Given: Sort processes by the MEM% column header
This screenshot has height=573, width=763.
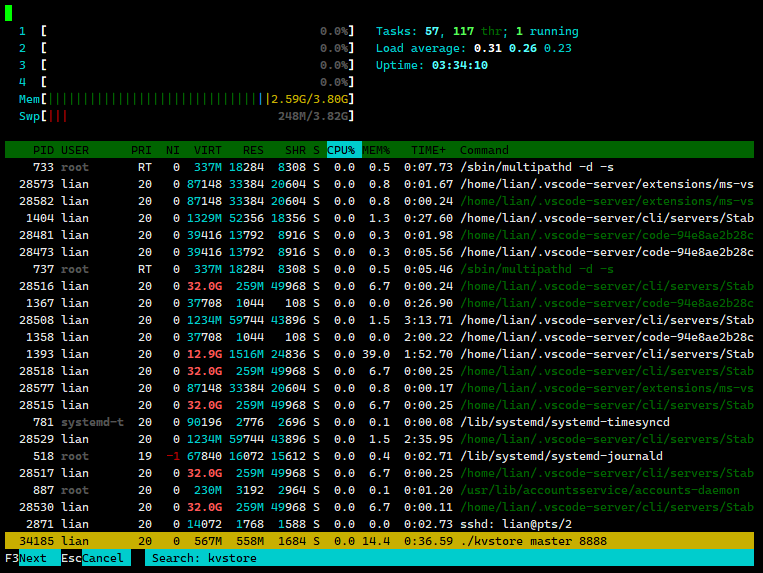Looking at the screenshot, I should [x=377, y=150].
